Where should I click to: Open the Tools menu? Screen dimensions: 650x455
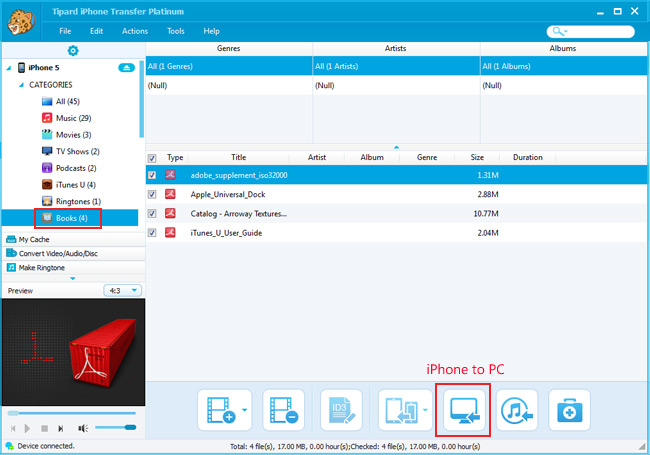pyautogui.click(x=176, y=31)
